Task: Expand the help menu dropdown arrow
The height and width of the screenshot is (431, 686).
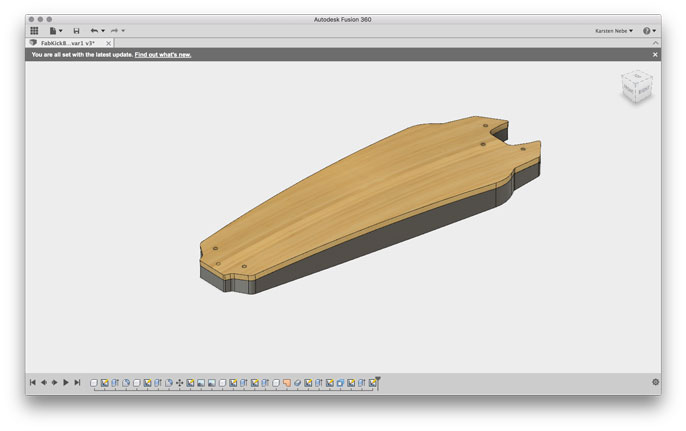Action: point(654,31)
